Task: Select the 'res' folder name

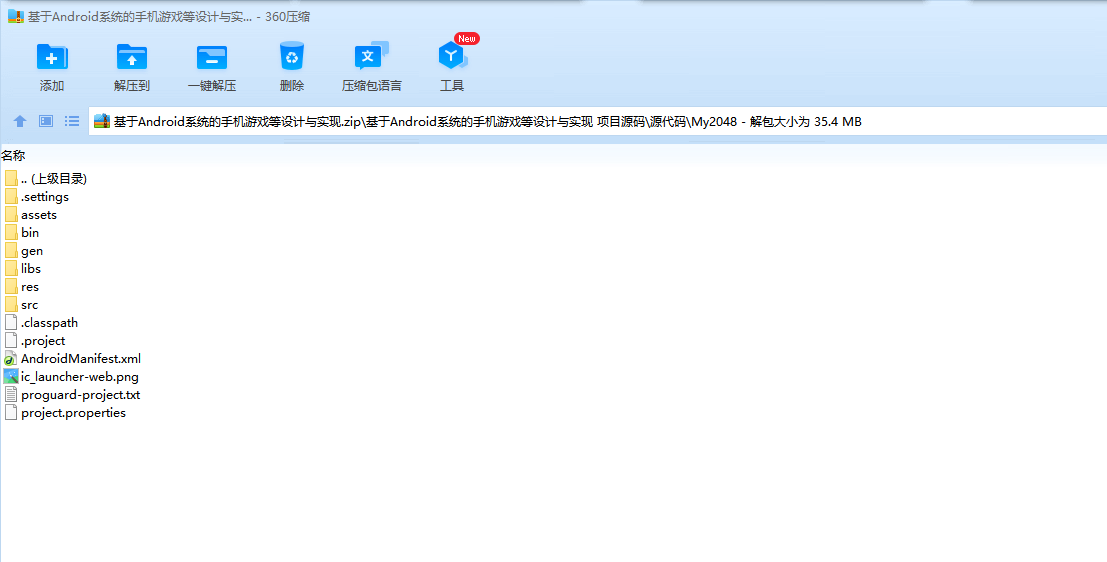Action: tap(30, 287)
